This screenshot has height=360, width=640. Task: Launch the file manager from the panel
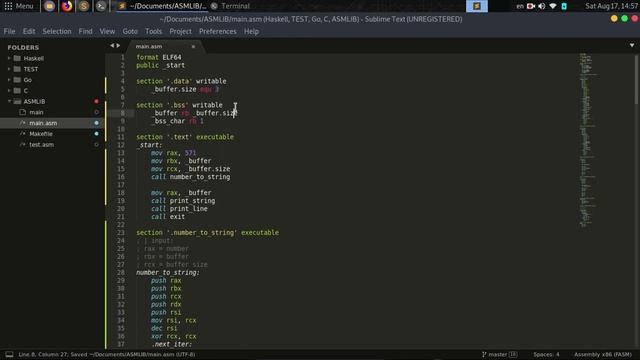pos(49,6)
